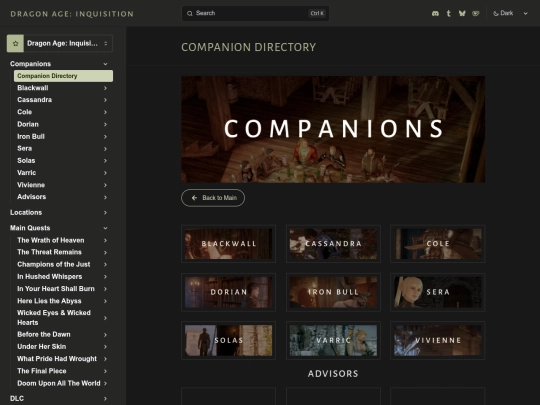540x405 pixels.
Task: Click the magnifier icon in search bar
Action: click(190, 13)
